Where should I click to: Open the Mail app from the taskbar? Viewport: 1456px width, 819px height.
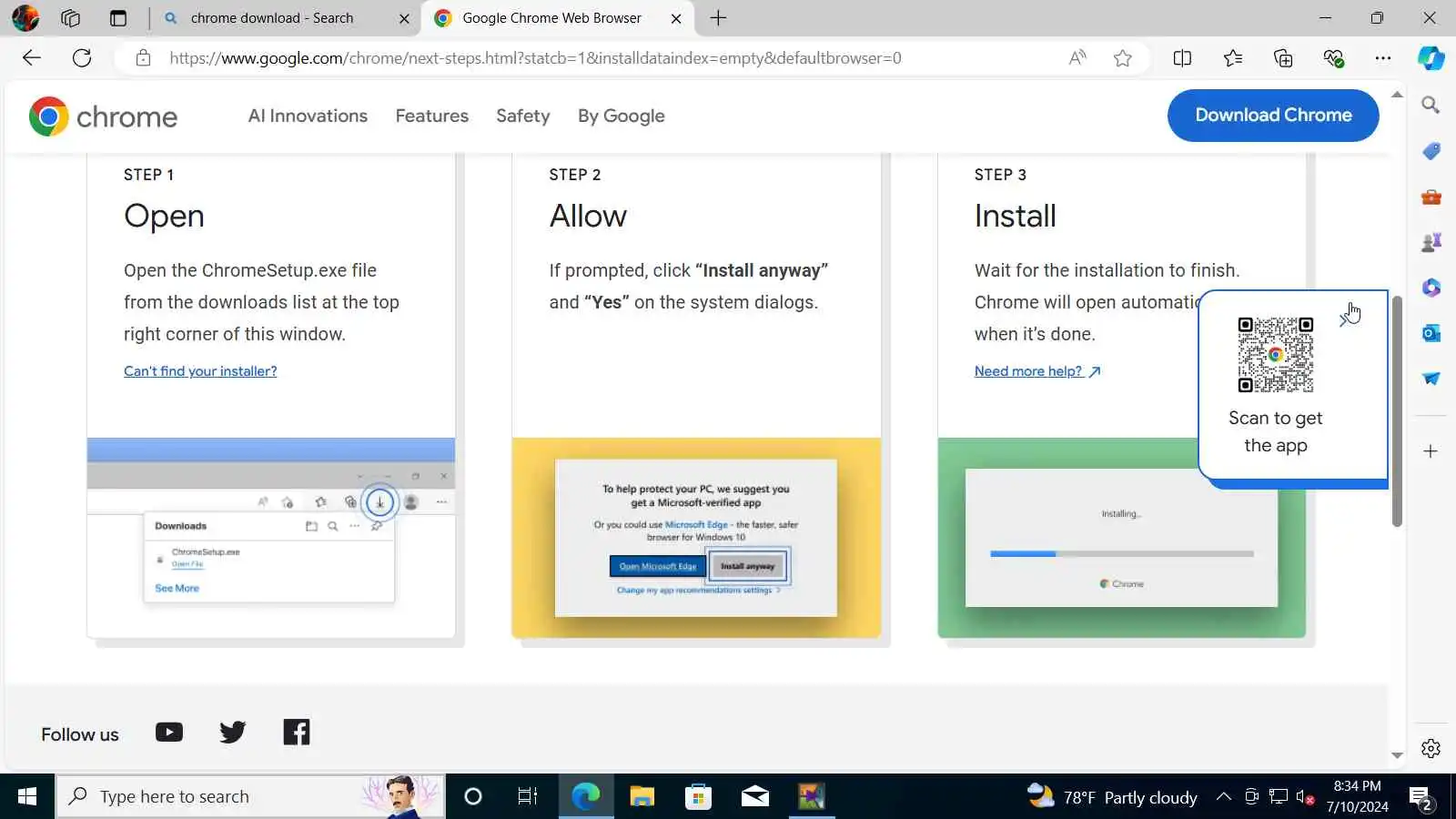pyautogui.click(x=755, y=797)
